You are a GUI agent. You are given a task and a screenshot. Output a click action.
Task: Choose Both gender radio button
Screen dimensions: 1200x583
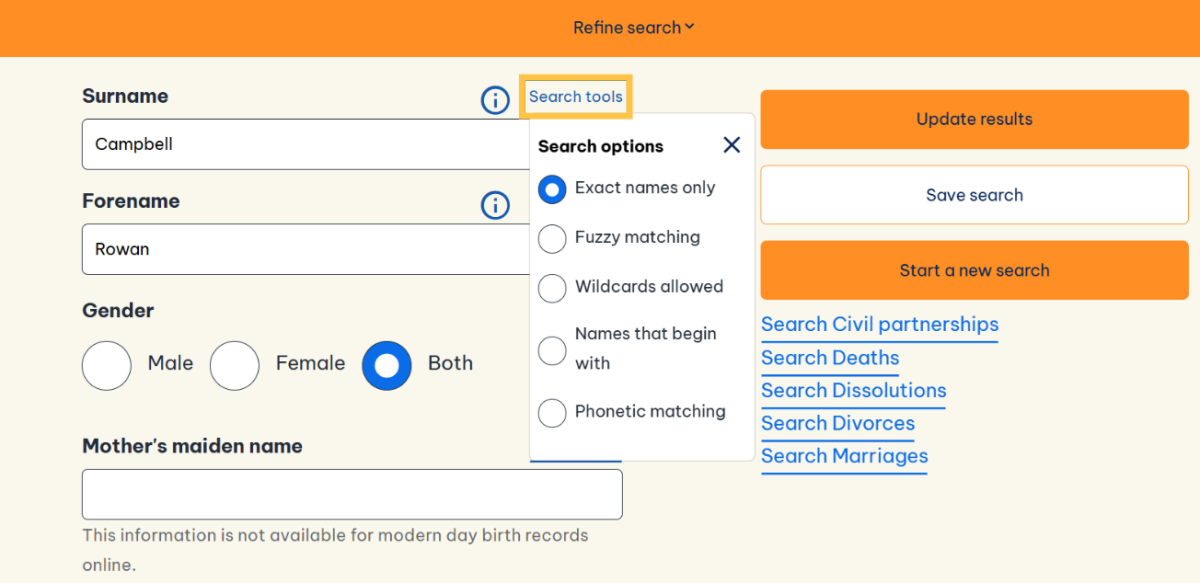pyautogui.click(x=386, y=365)
